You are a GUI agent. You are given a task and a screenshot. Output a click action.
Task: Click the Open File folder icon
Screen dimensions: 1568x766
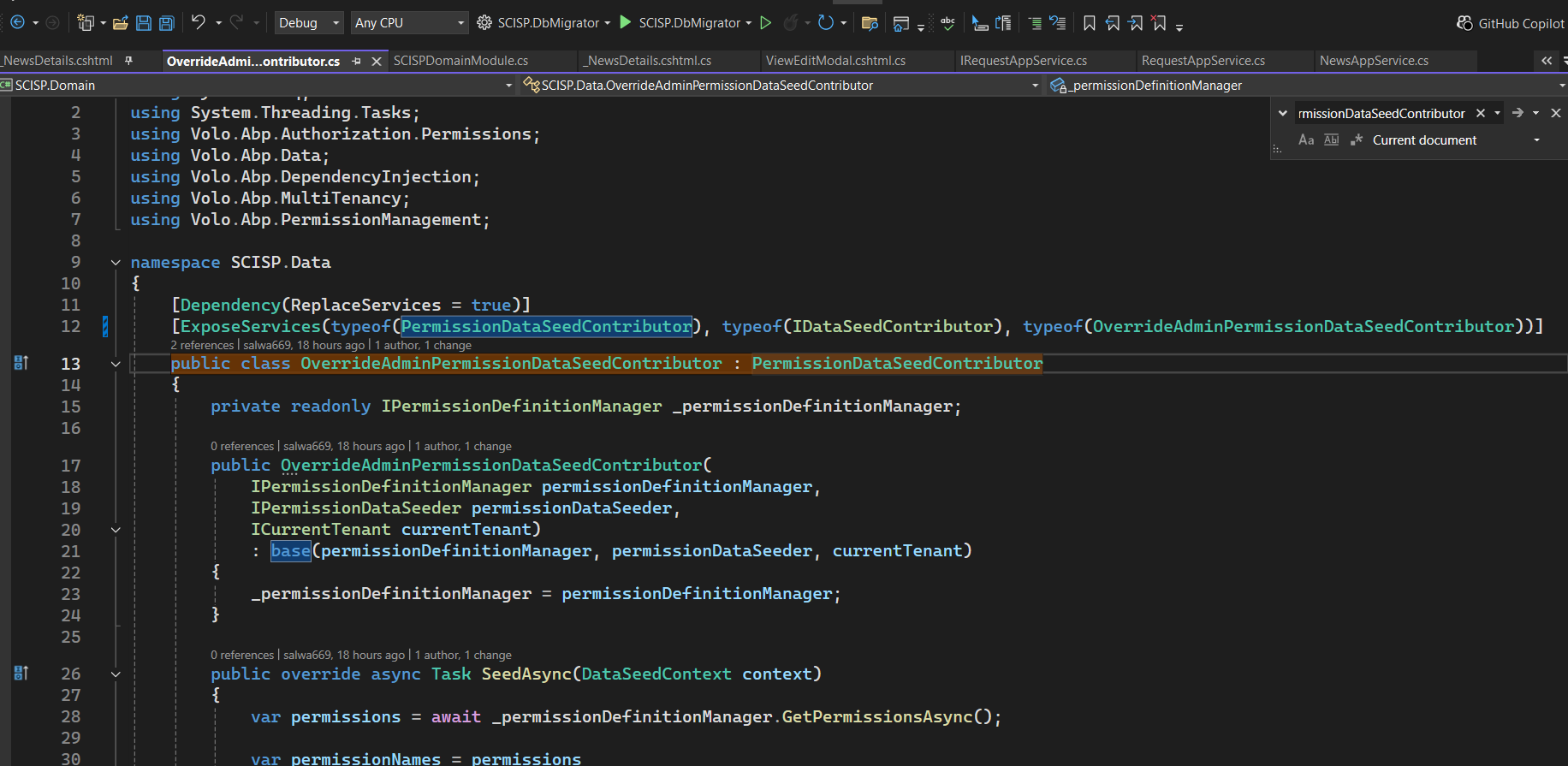click(121, 23)
